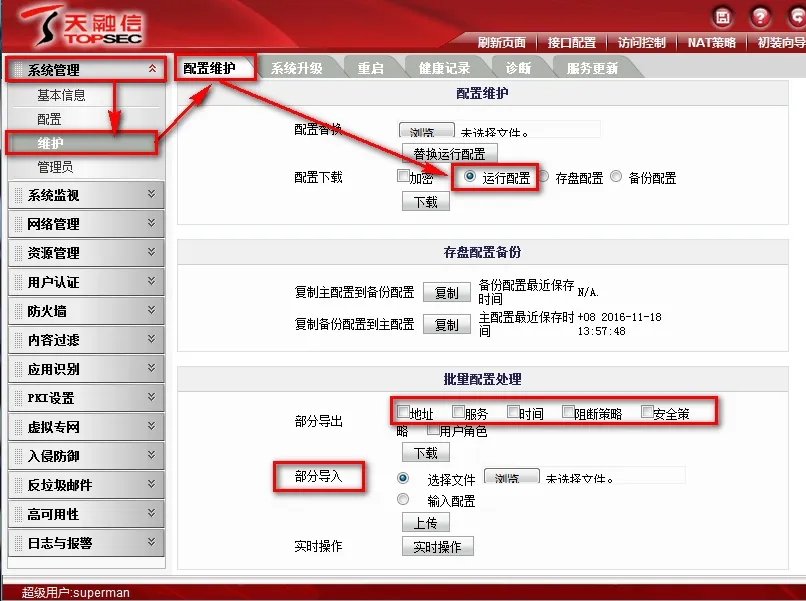Screen dimensions: 806x601
Task: Check the 时间 export checkbox
Action: [x=513, y=411]
